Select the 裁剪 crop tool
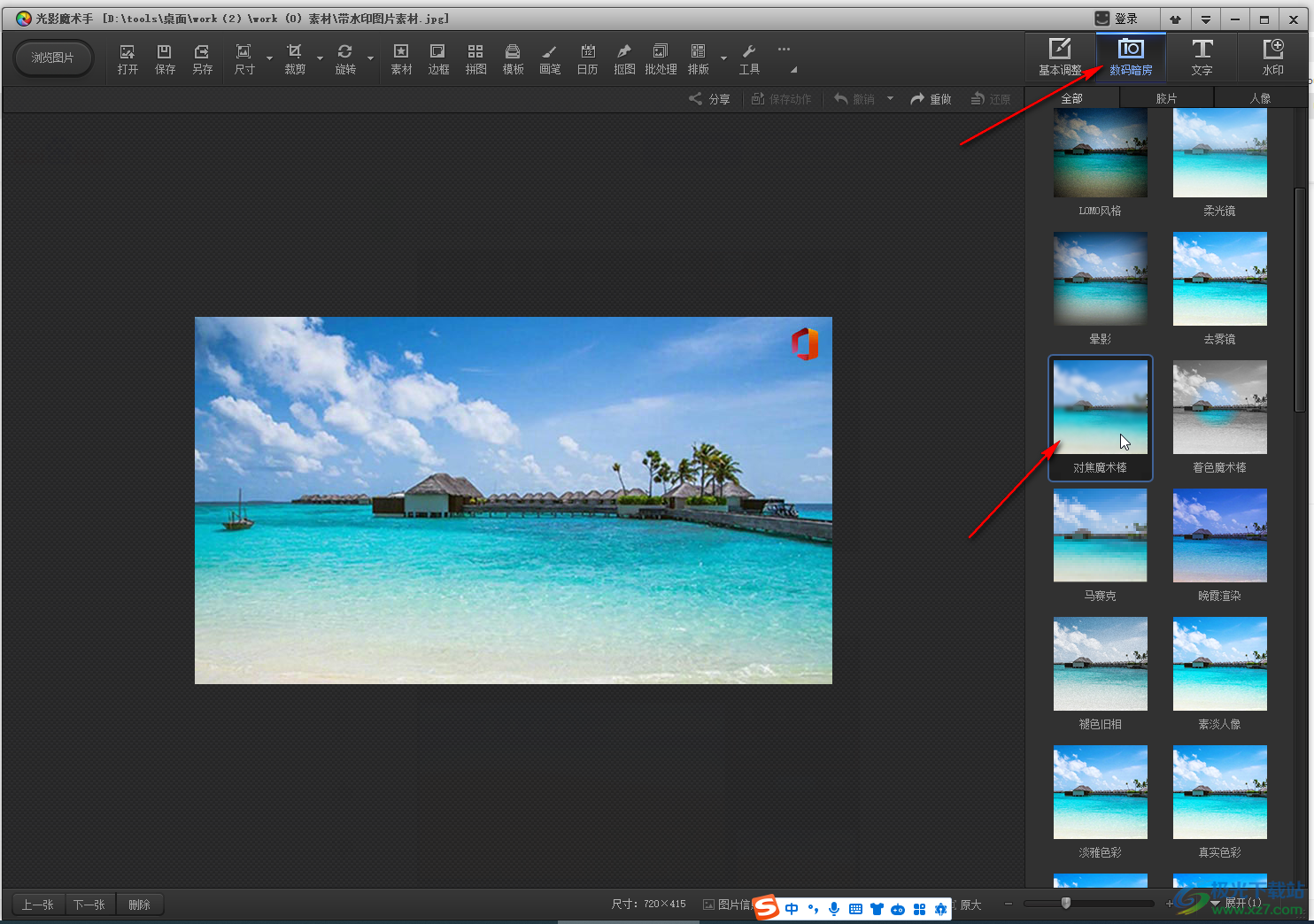Screen dimensions: 1314x924 (295, 59)
